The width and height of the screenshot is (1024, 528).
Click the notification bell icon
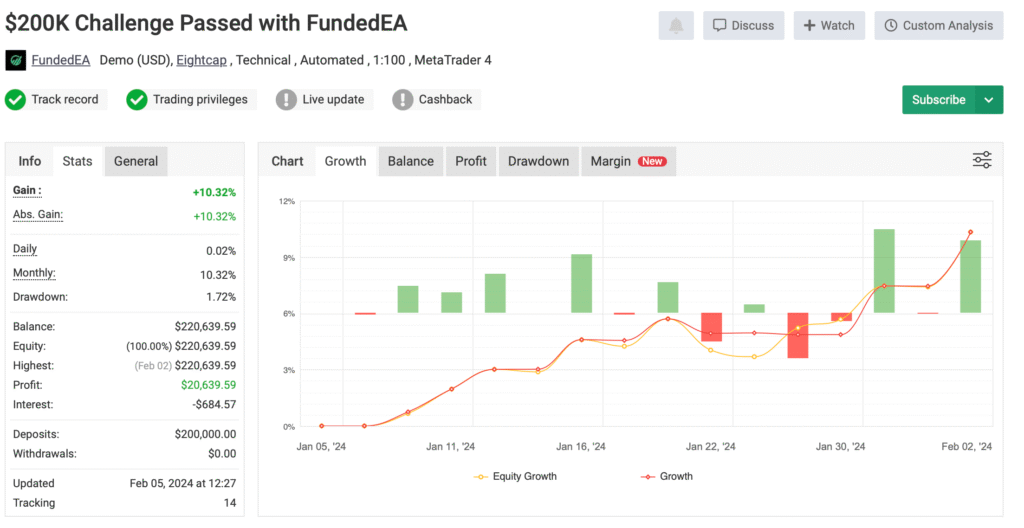pos(676,25)
